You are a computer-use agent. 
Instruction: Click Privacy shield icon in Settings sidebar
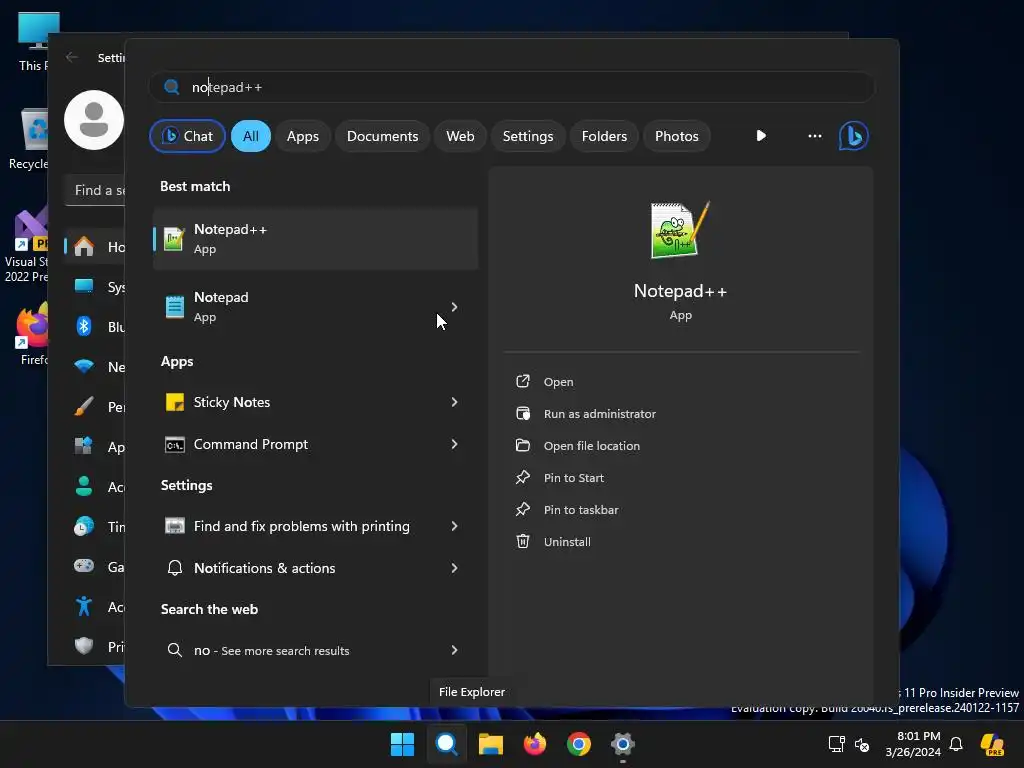[84, 646]
